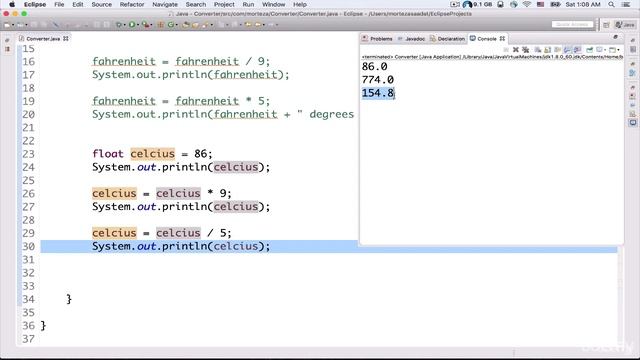Click the Search flashlight toolbar icon
Image resolution: width=640 pixels, height=360 pixels.
point(205,25)
